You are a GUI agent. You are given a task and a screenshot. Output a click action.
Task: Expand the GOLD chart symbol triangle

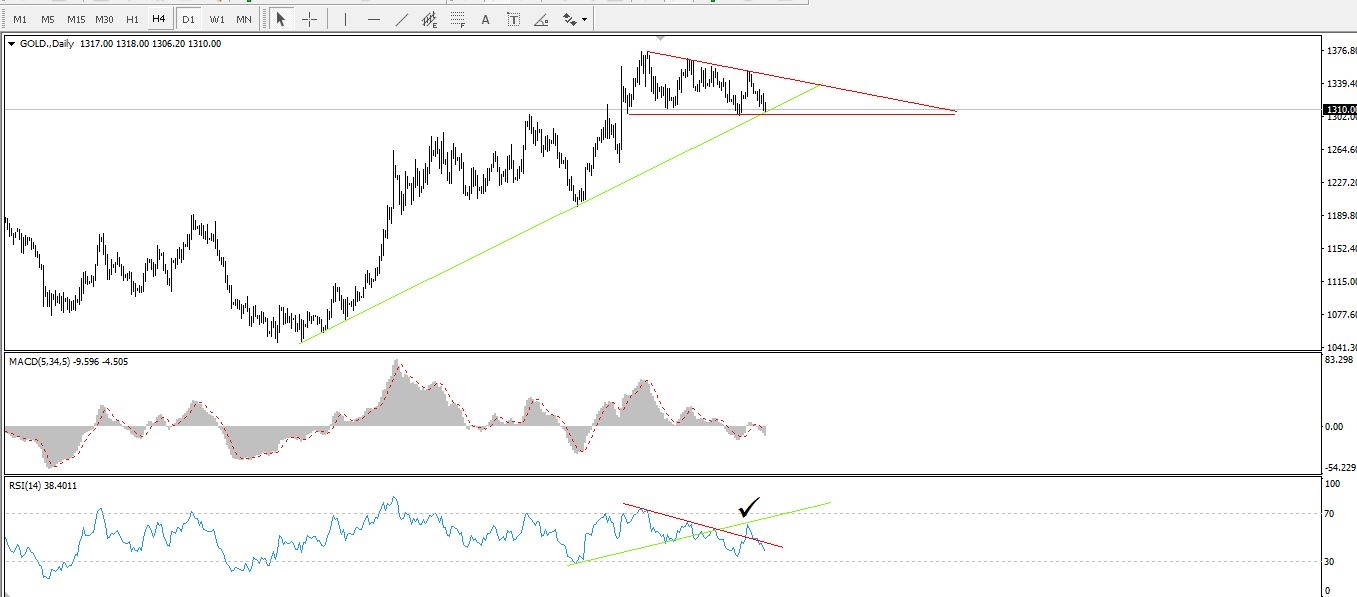pyautogui.click(x=11, y=44)
